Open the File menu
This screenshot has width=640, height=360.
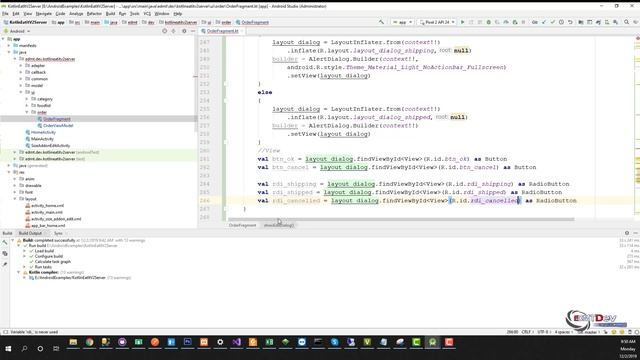[x=5, y=13]
